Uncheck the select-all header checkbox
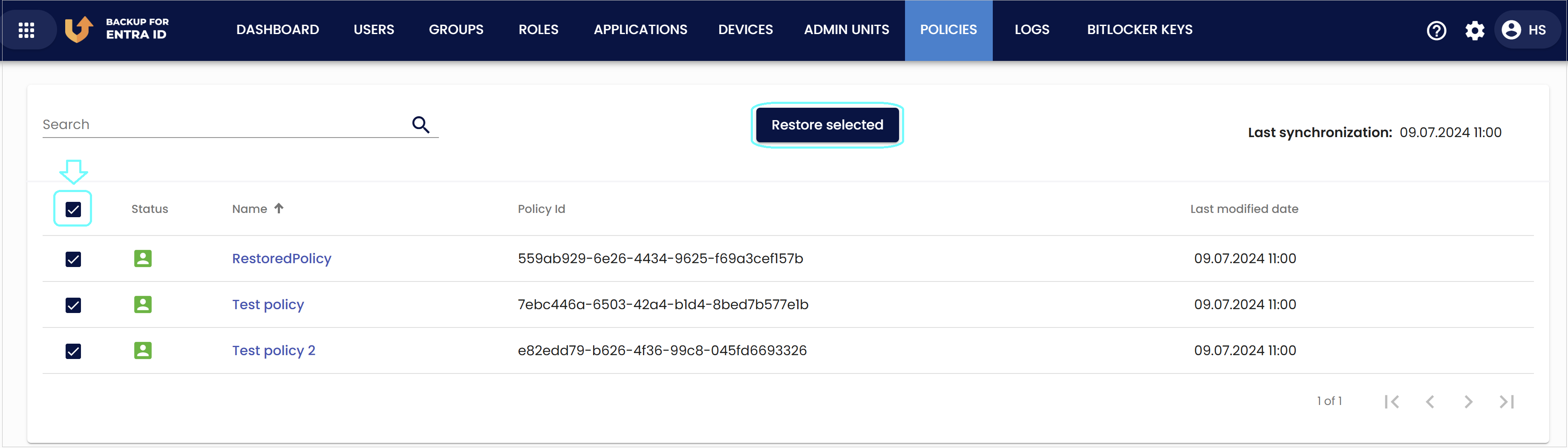 [x=73, y=210]
